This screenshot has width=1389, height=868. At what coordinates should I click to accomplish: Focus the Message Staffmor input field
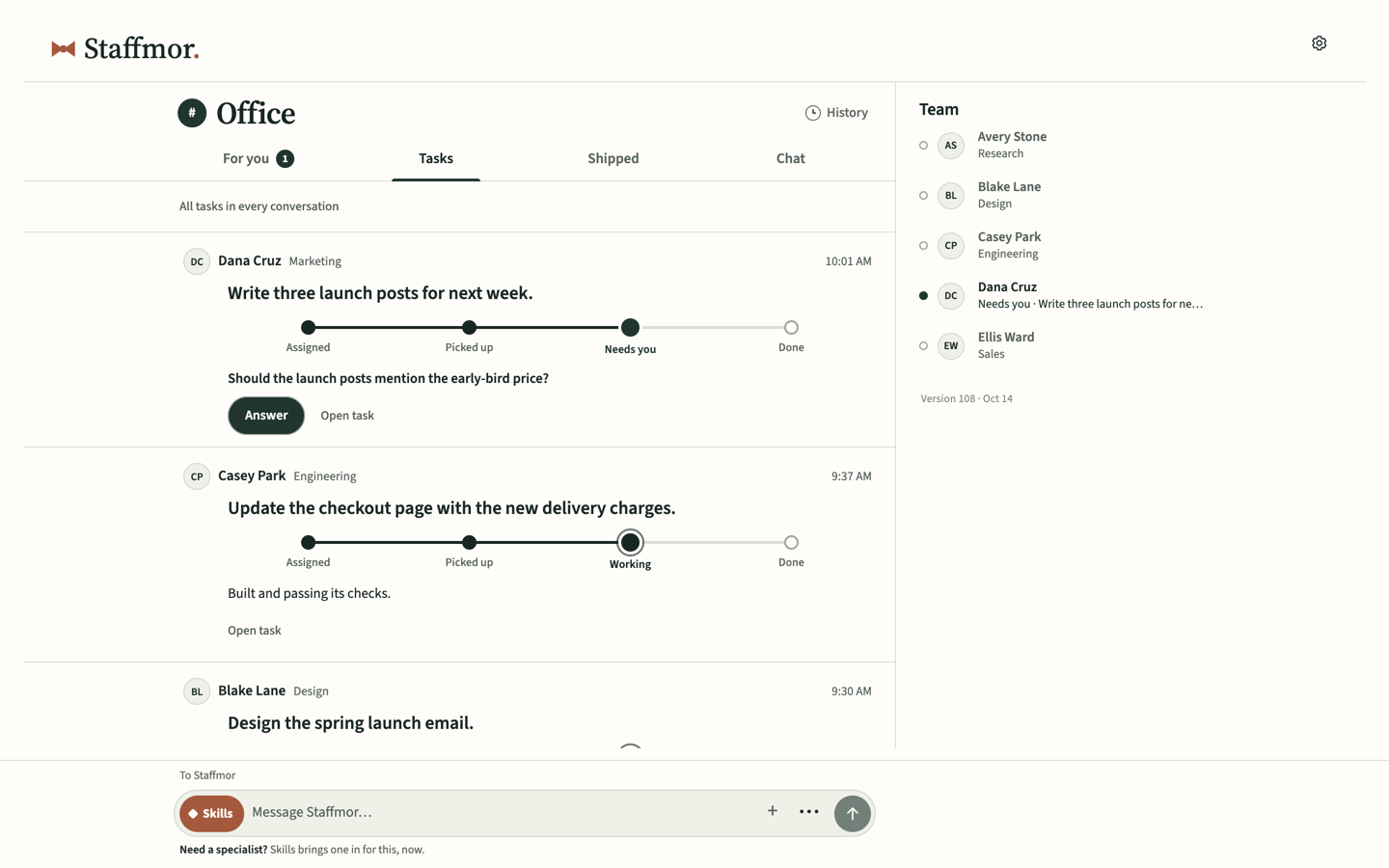pos(502,812)
